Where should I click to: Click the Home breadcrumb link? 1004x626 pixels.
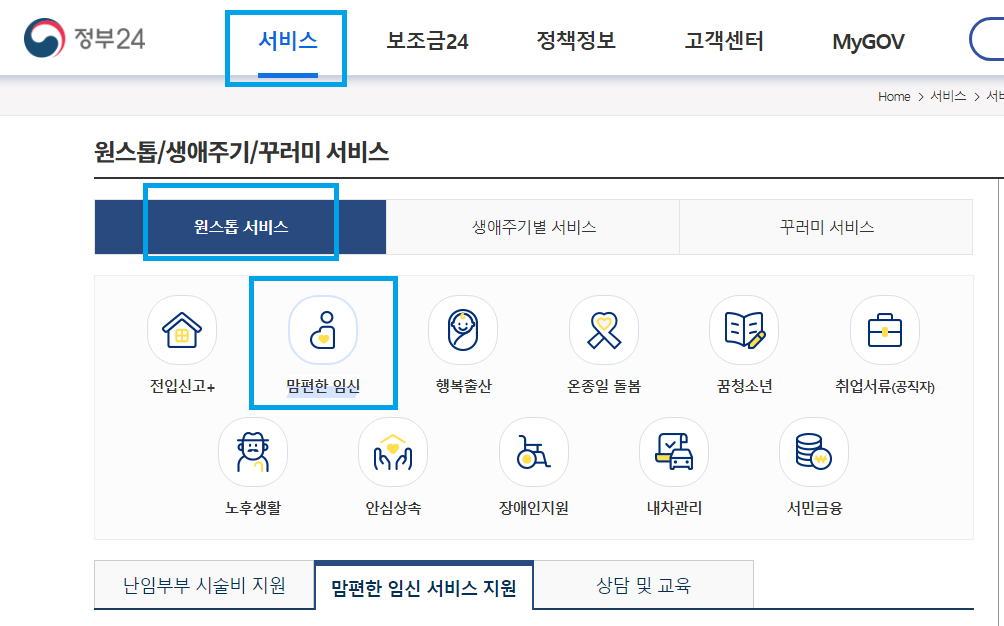click(893, 97)
